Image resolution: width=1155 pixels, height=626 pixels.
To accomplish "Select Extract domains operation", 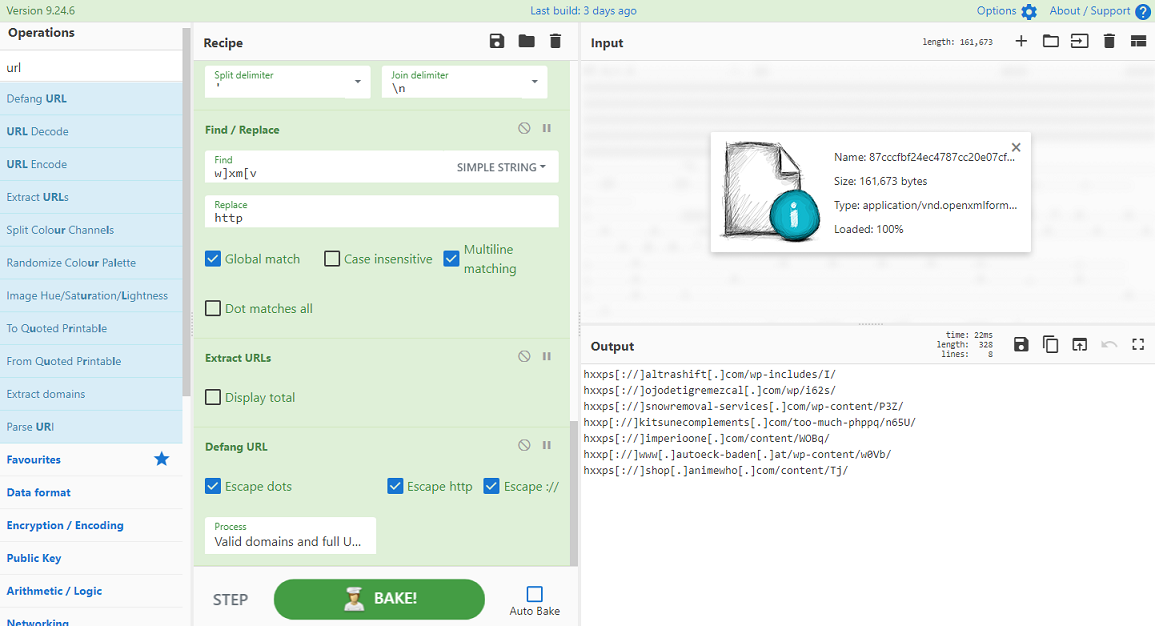I will tap(91, 394).
